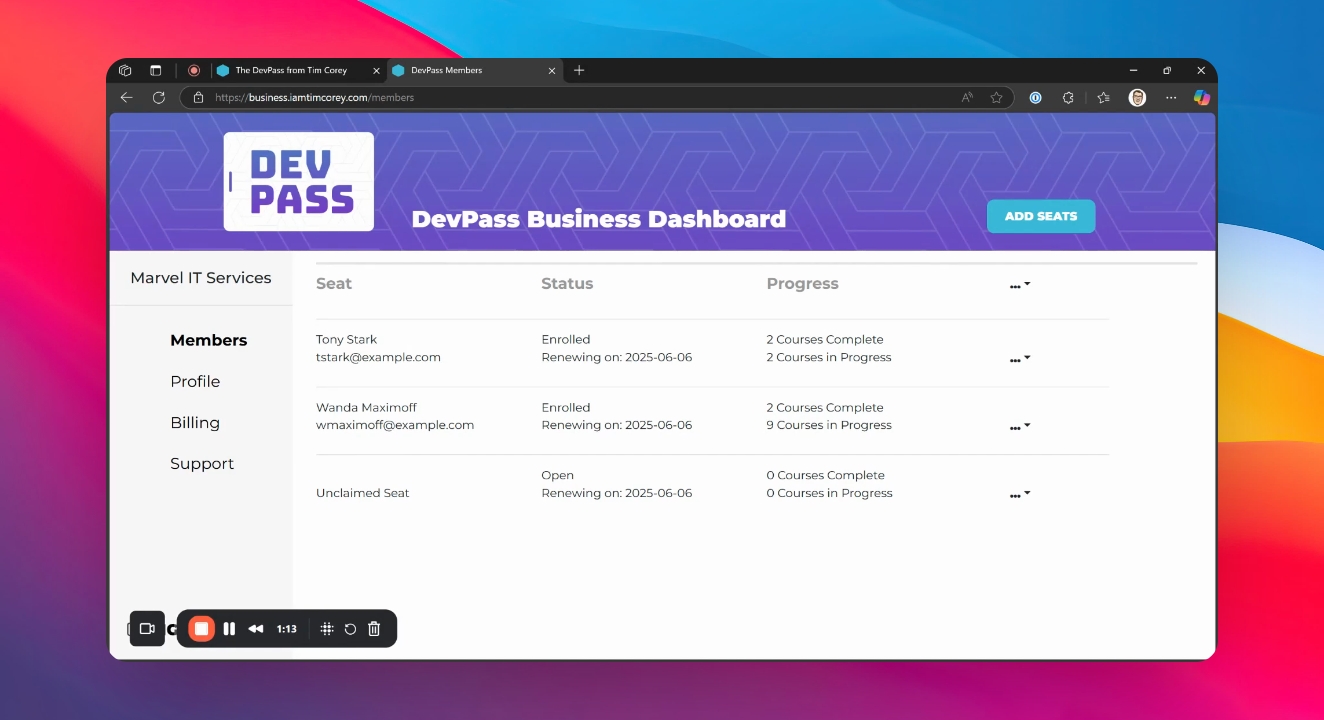
Task: Reload the current page
Action: tap(158, 97)
